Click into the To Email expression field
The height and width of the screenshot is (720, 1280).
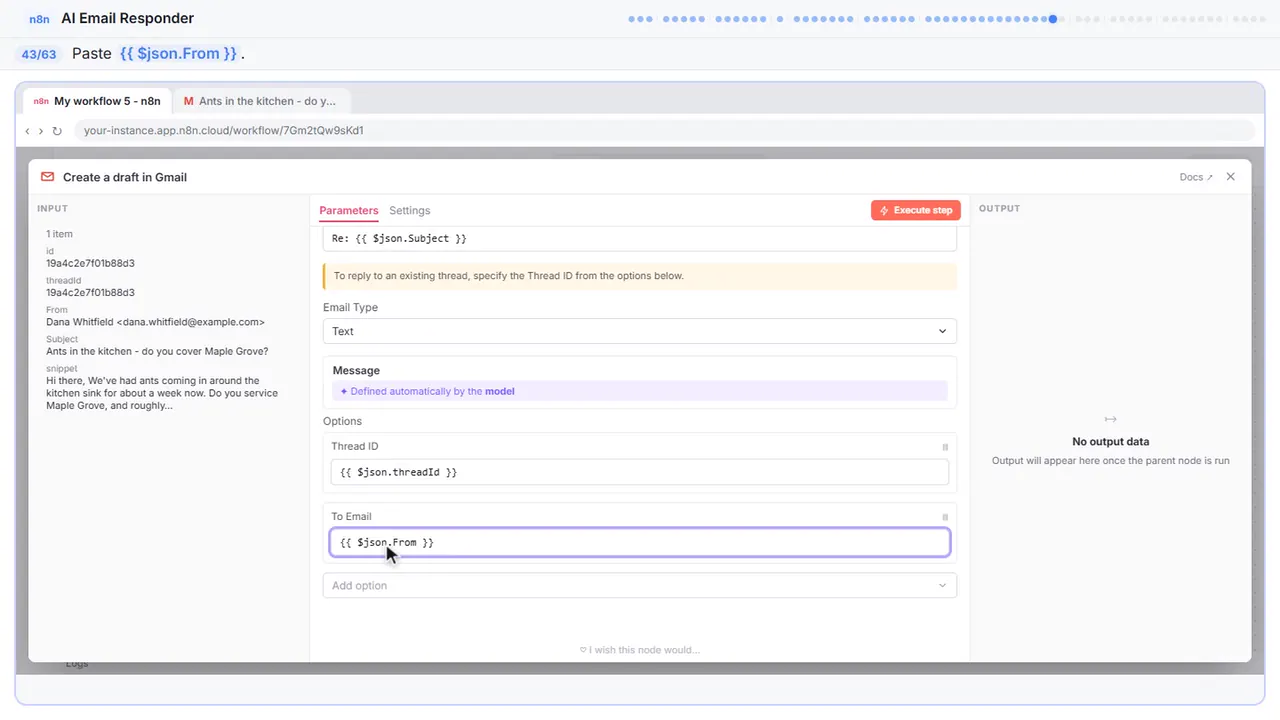click(x=640, y=542)
